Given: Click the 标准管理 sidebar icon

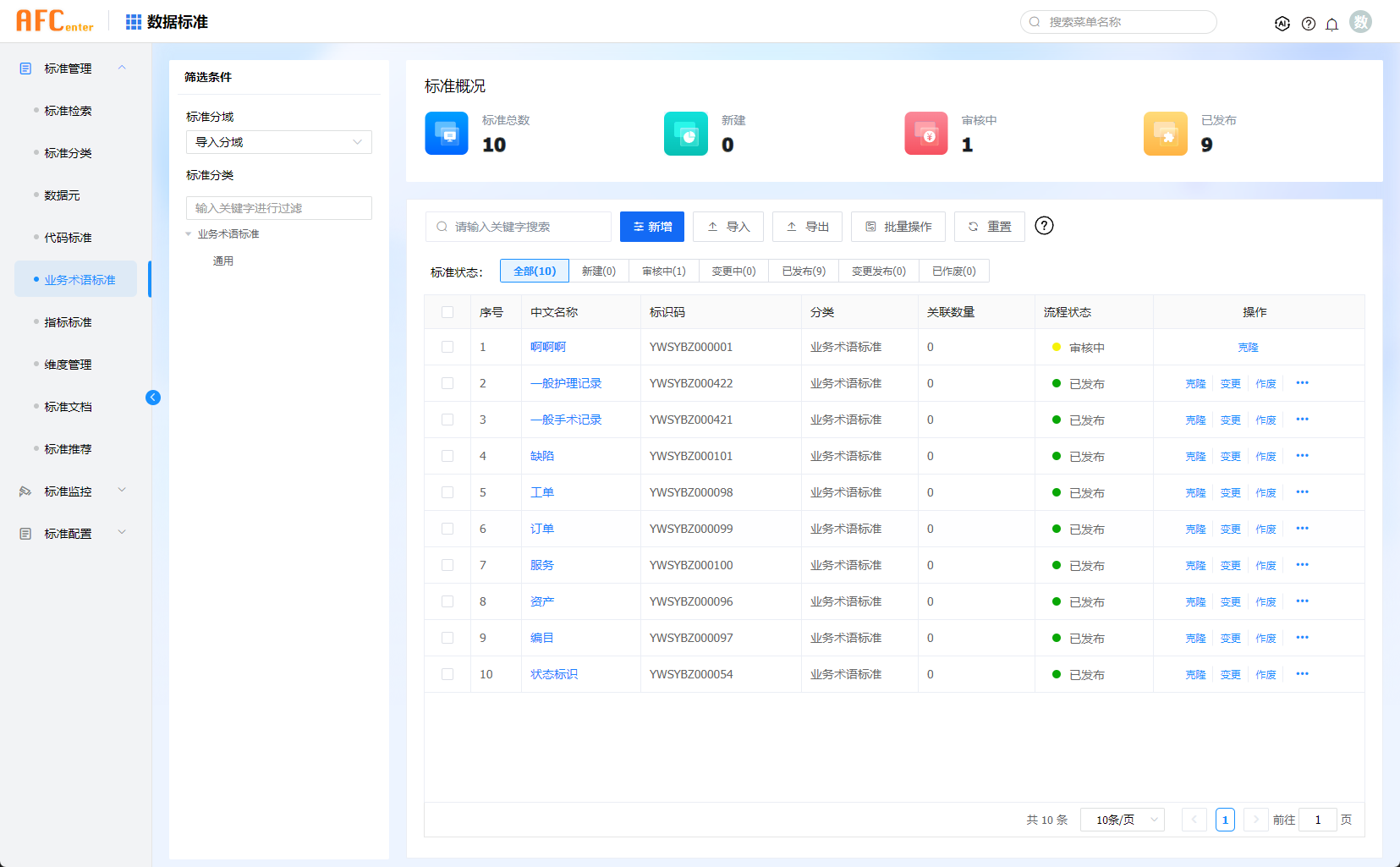Looking at the screenshot, I should click(x=25, y=69).
